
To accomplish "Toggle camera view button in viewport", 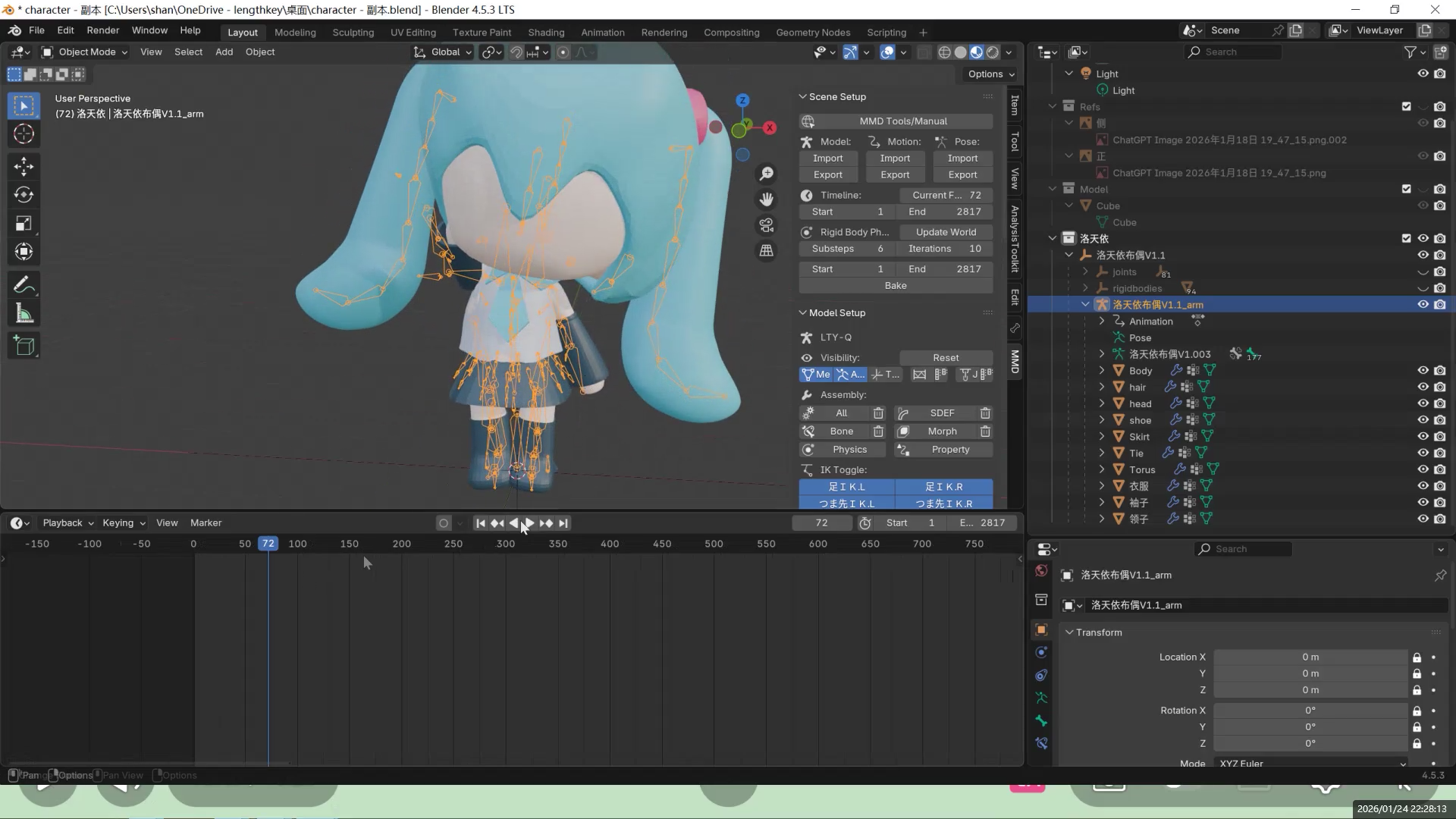I will [767, 225].
